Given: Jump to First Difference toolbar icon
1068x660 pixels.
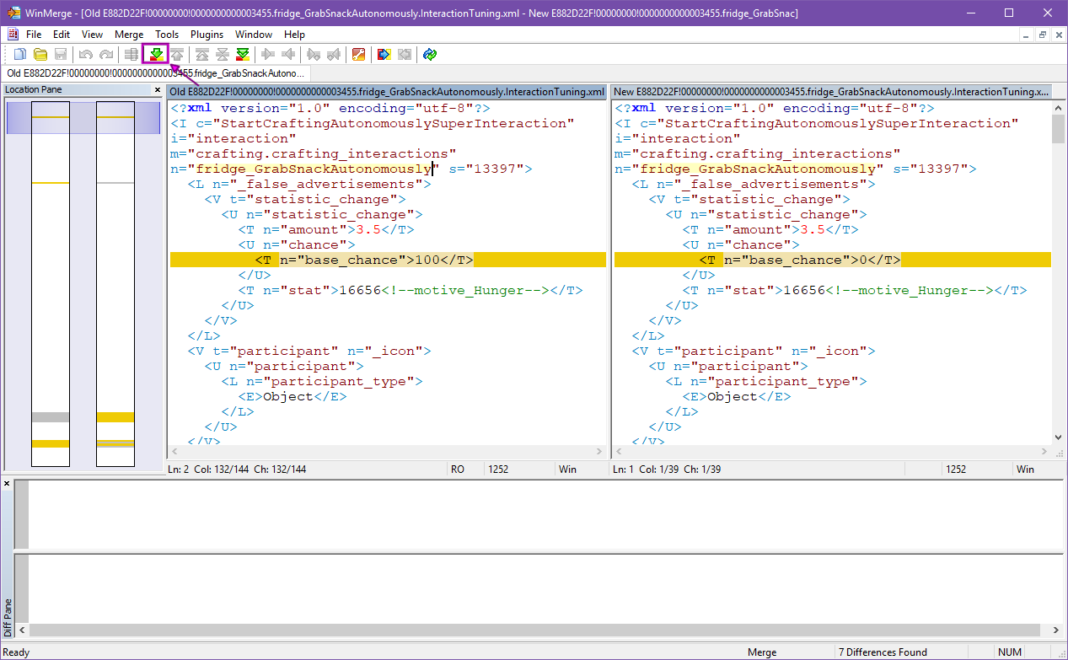Looking at the screenshot, I should [x=201, y=54].
